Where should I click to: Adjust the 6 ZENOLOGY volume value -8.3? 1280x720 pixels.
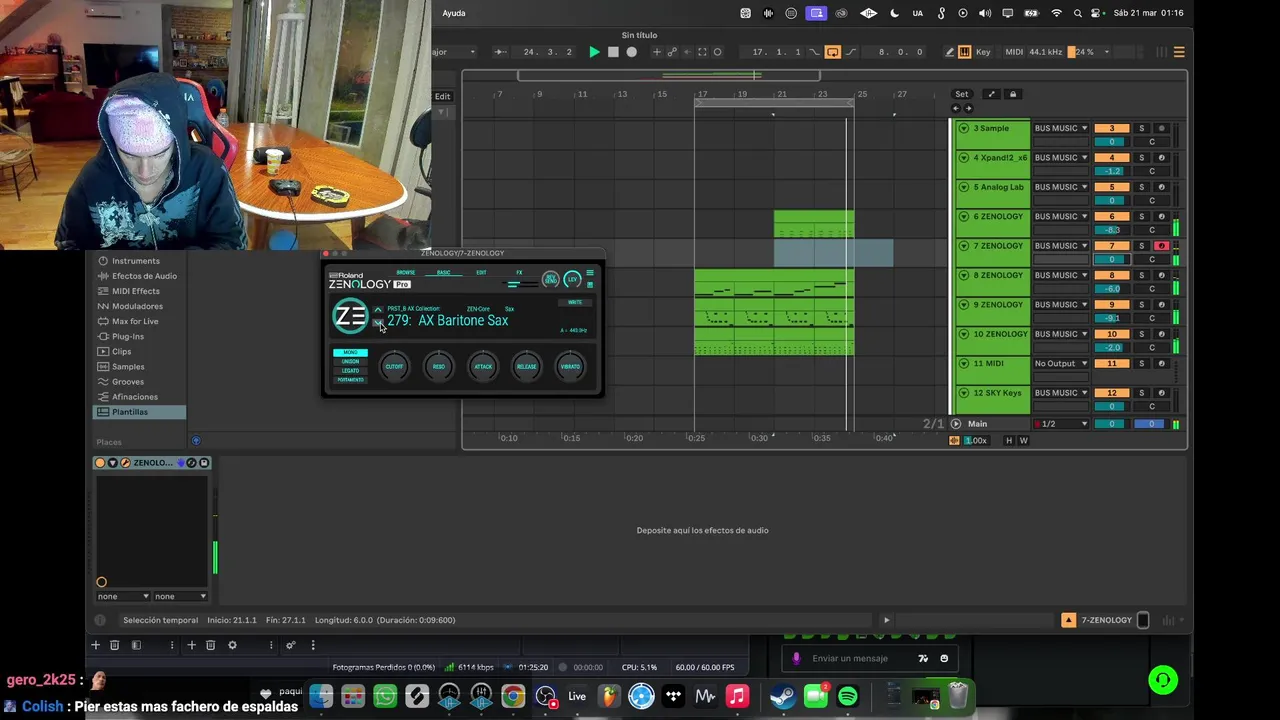[x=1111, y=230]
